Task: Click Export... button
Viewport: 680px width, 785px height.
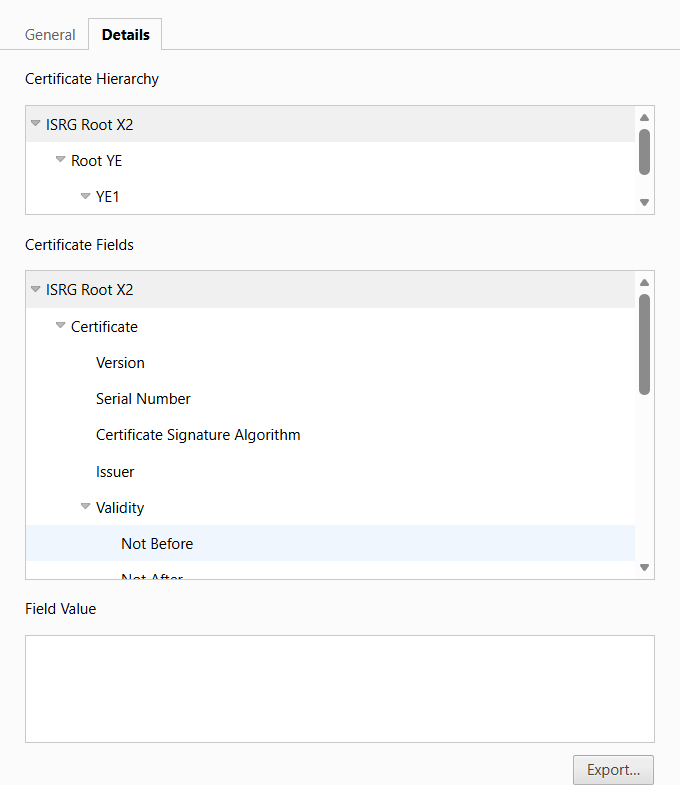Action: 613,769
